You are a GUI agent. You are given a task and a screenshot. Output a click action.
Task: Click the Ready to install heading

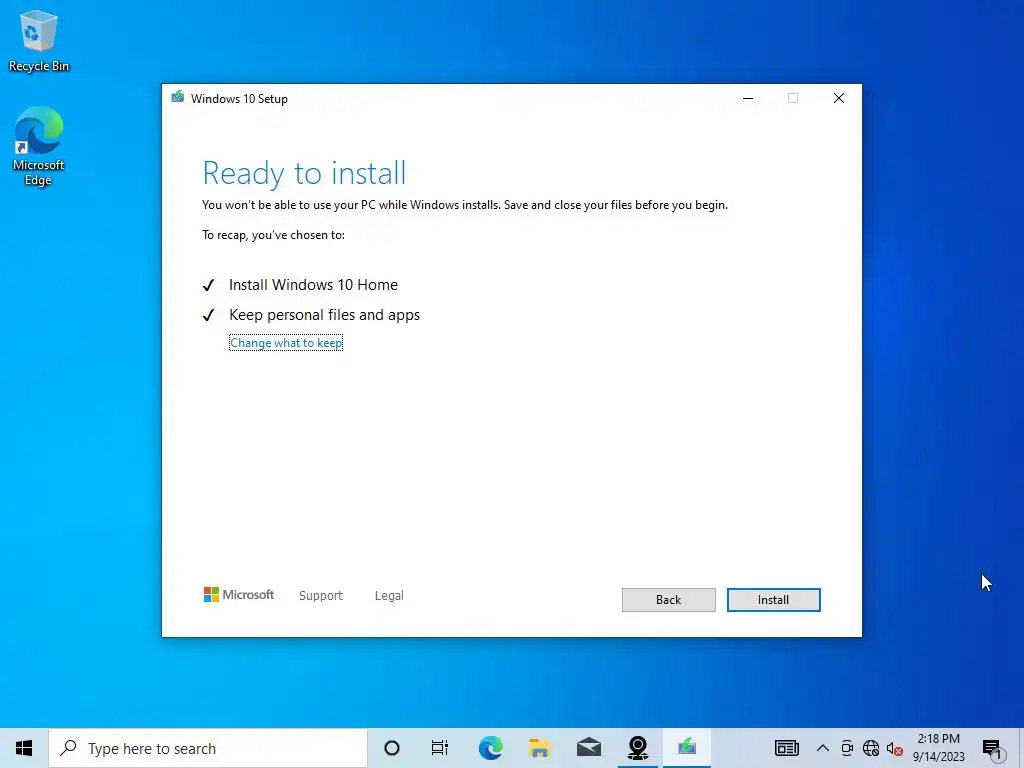click(x=304, y=174)
